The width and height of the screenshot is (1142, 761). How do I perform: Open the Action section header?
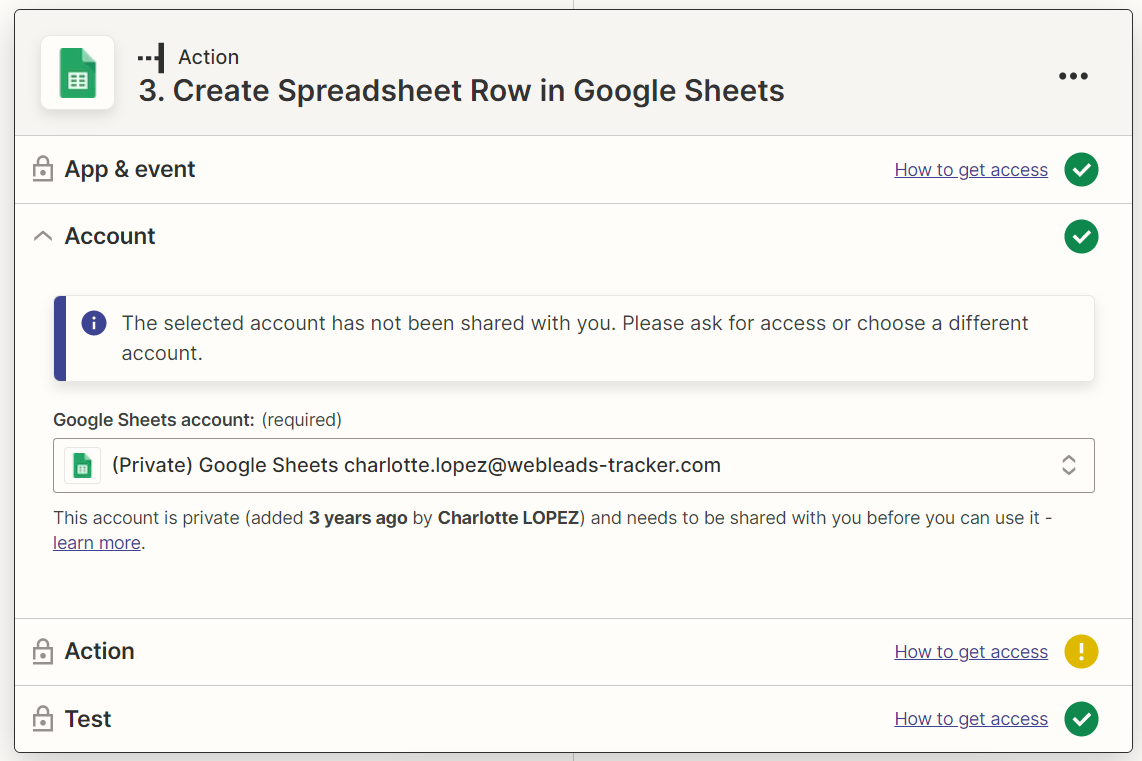click(573, 652)
